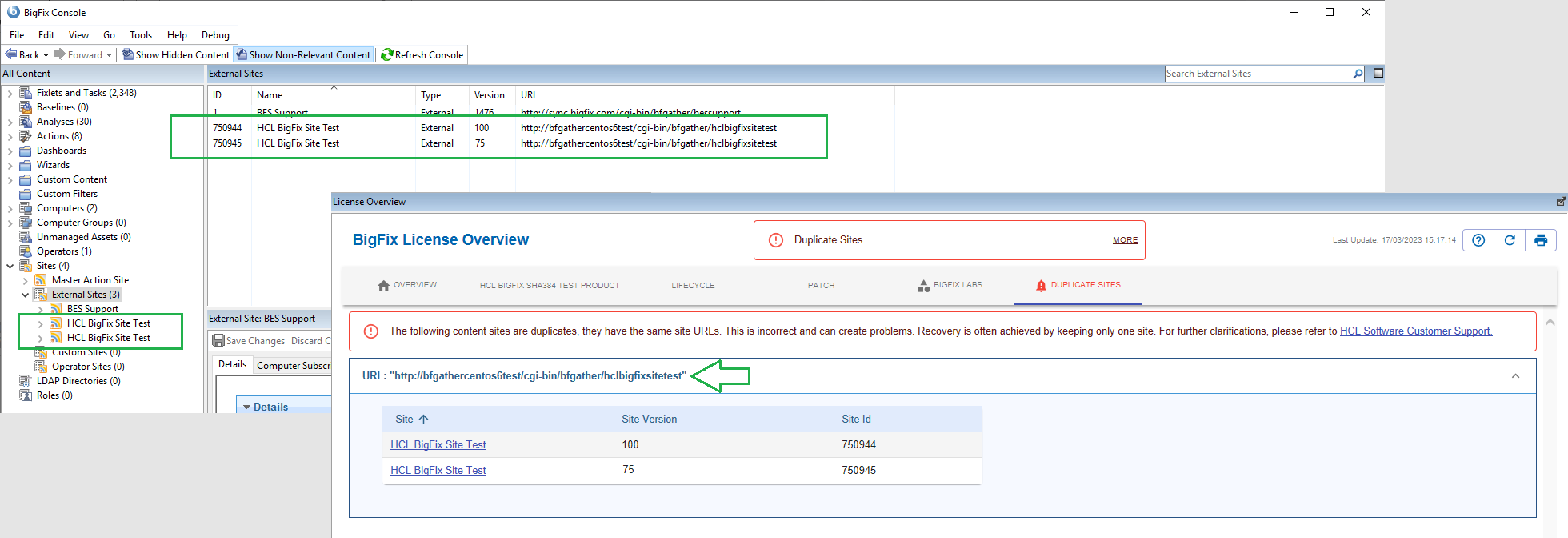Image resolution: width=1568 pixels, height=538 pixels.
Task: Click the Computer Groups icon
Action: pos(26,223)
